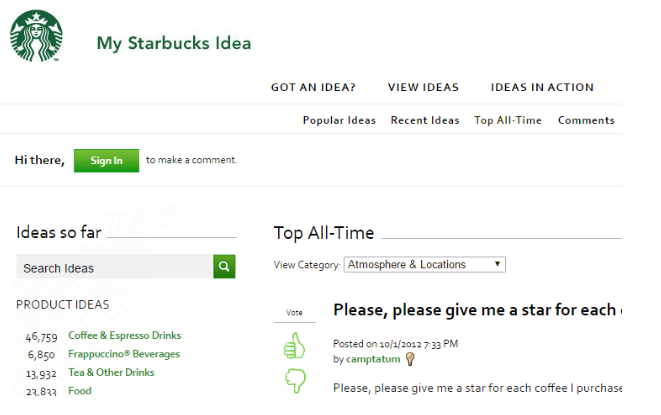Open the Ideas in Action menu
This screenshot has height=415, width=661.
point(541,87)
